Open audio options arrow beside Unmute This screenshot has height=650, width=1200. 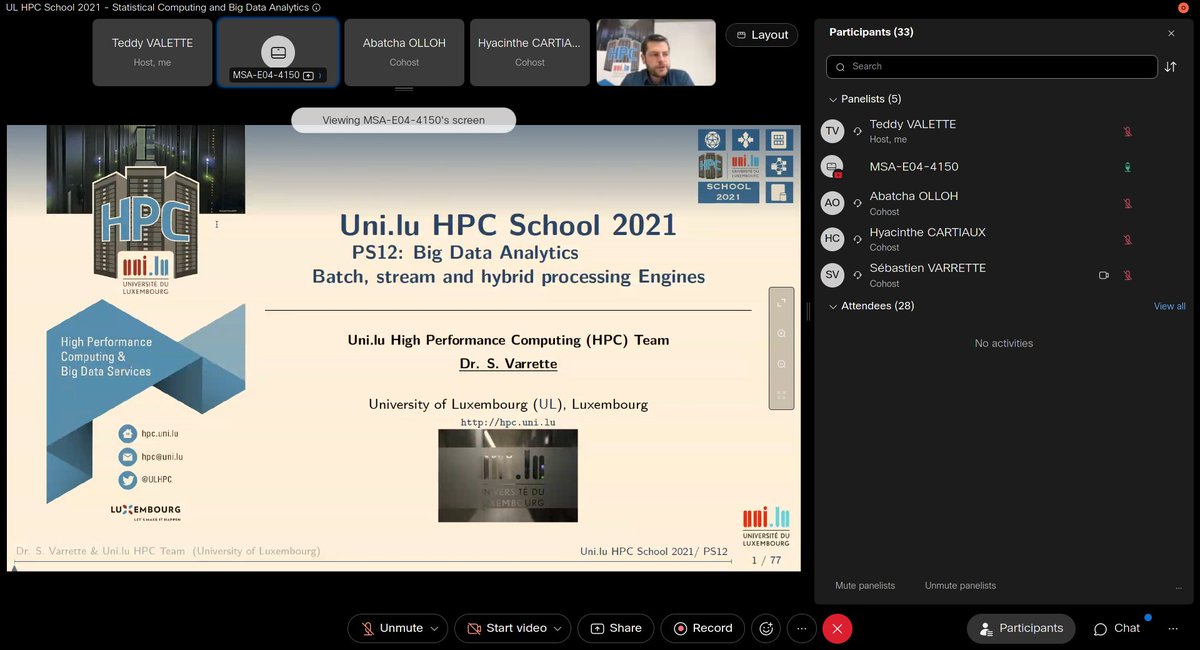(435, 628)
